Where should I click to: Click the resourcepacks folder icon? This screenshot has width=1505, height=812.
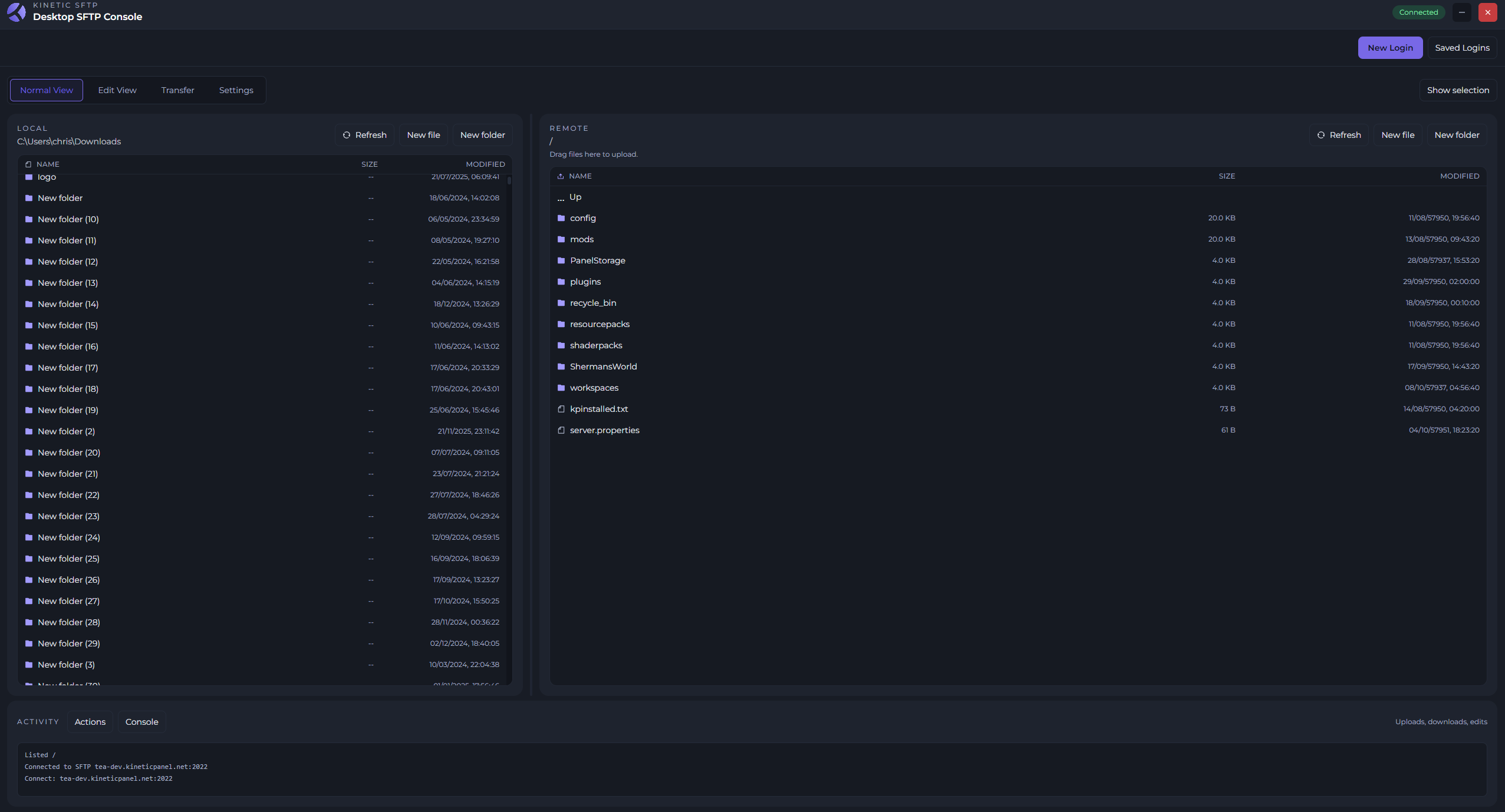point(561,324)
